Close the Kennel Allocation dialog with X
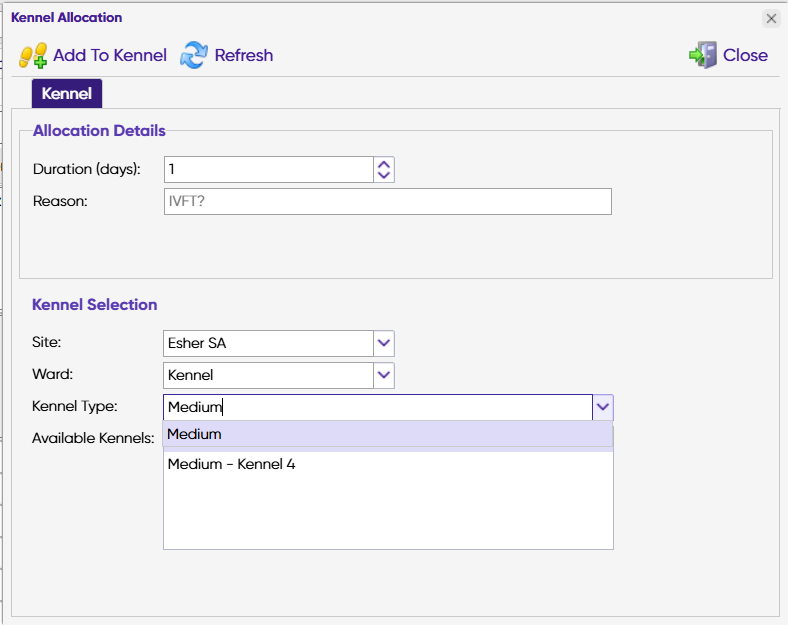 pos(771,19)
